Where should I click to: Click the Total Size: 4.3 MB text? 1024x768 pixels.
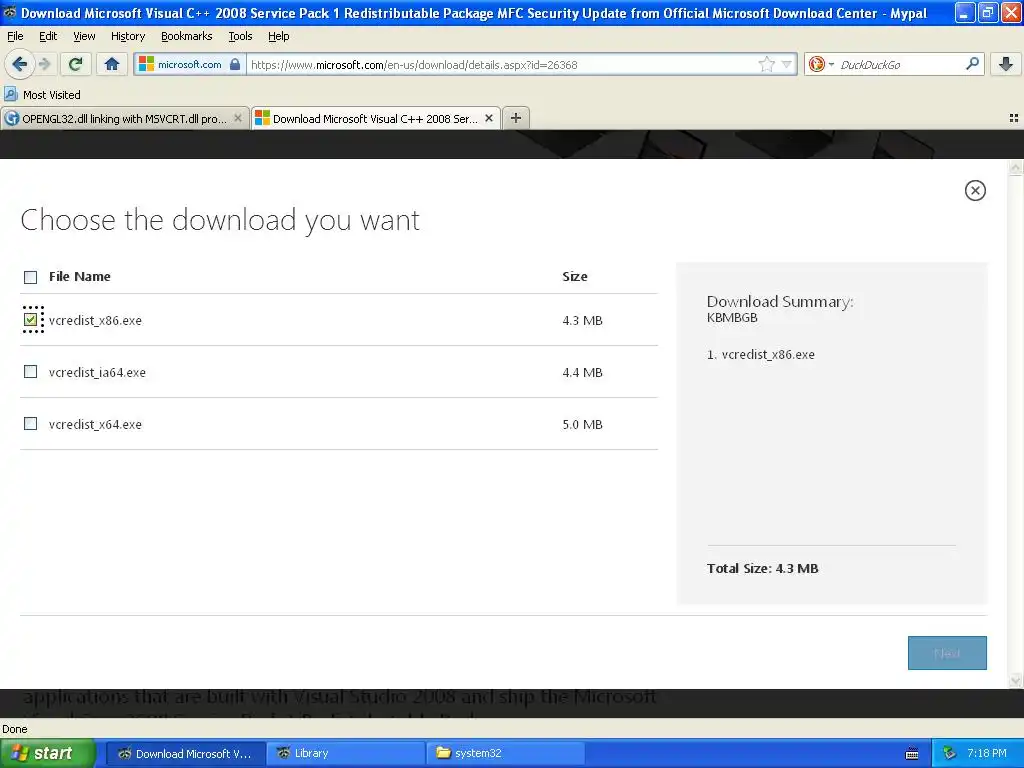pos(762,568)
